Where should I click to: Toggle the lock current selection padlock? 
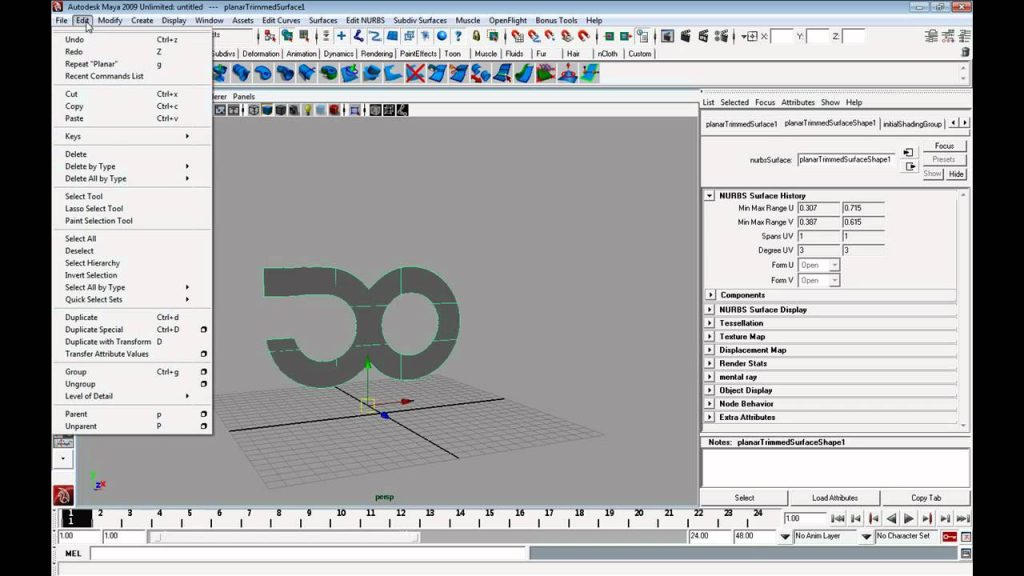click(477, 36)
